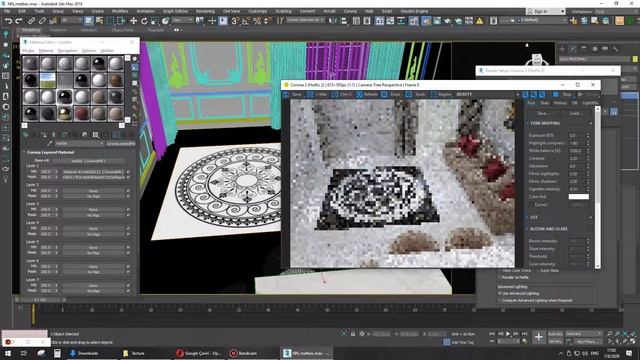640x360 pixels.
Task: Toggle the Bloom and Glare checkbox
Action: tap(591, 229)
